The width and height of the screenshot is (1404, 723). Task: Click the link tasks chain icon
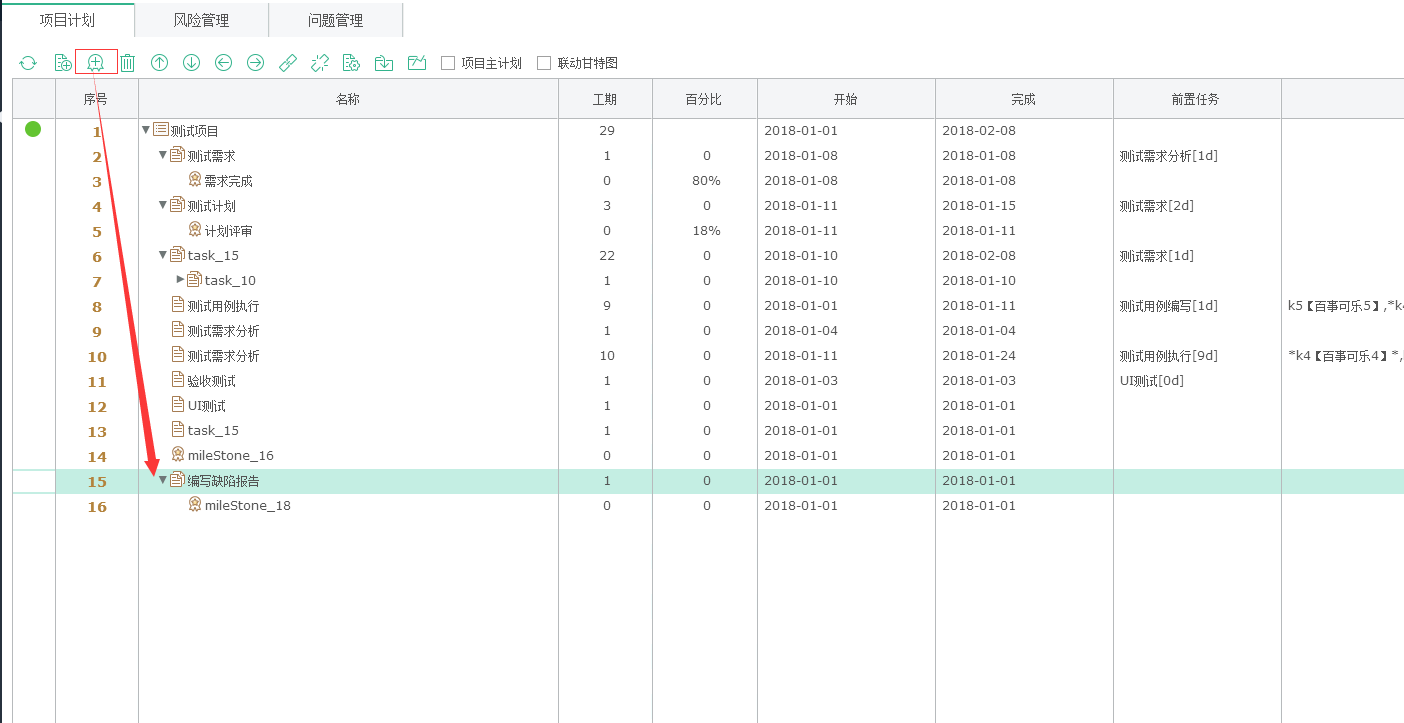[288, 63]
